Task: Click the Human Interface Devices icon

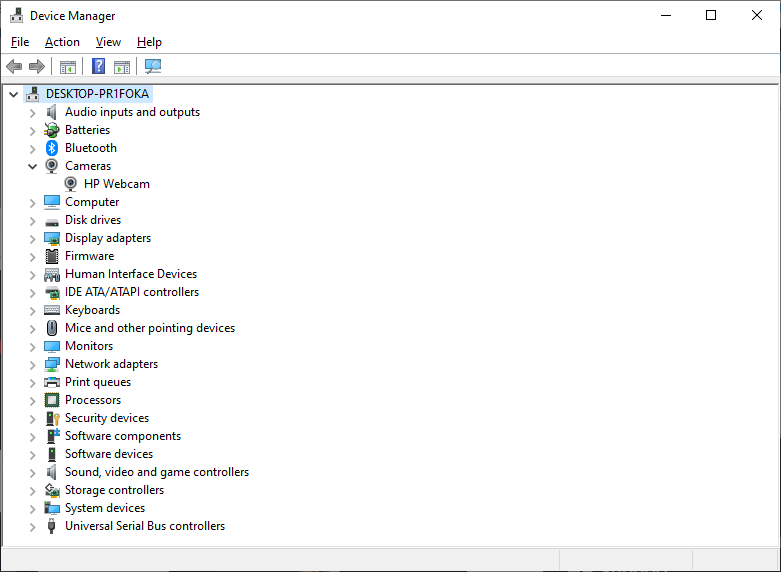Action: [x=52, y=274]
